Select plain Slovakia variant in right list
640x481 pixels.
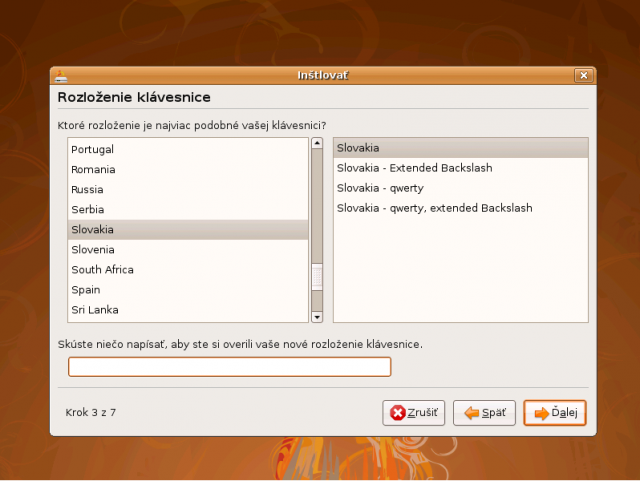click(x=461, y=148)
